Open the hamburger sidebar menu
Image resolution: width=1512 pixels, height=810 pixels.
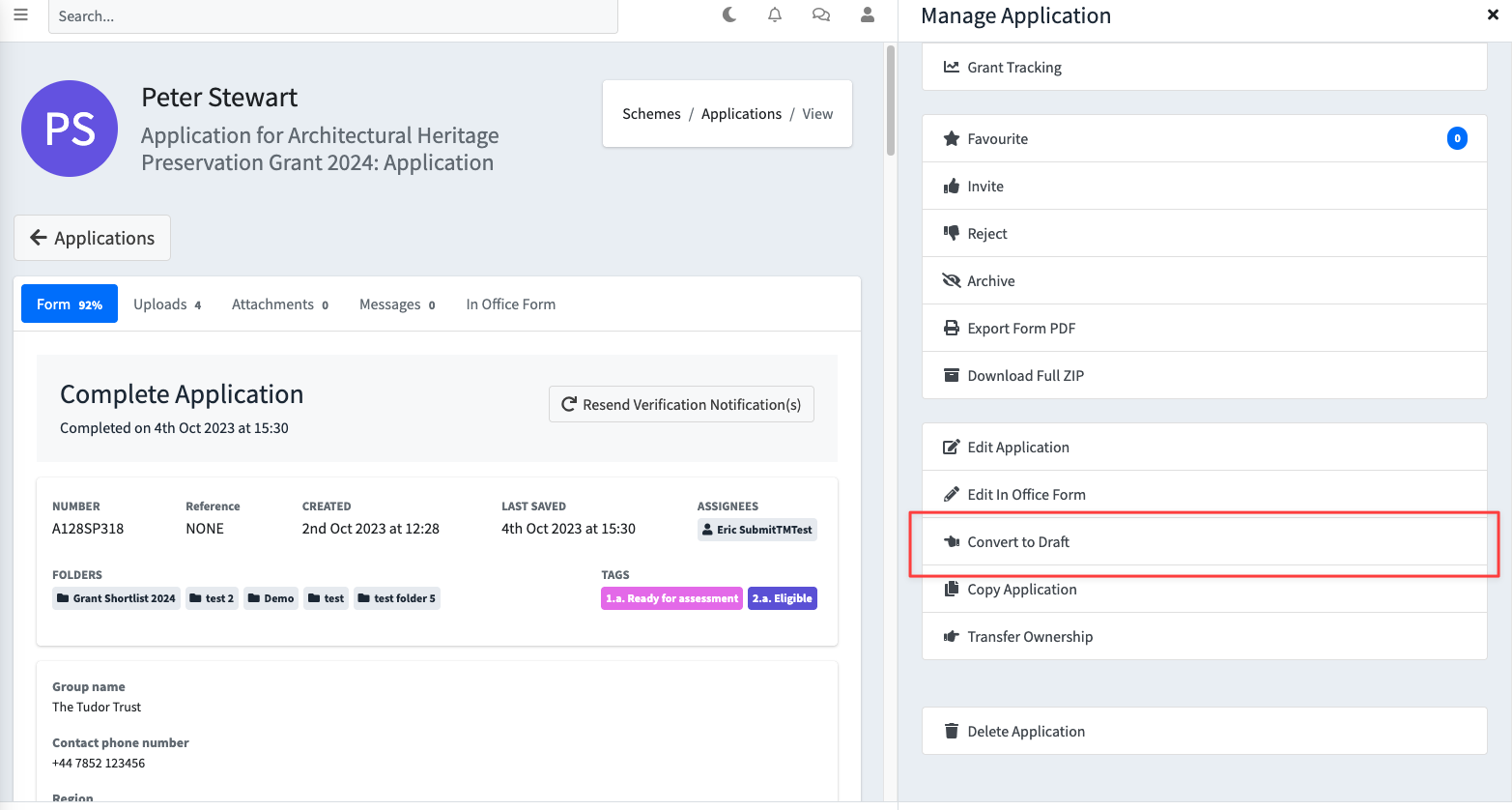pos(20,15)
